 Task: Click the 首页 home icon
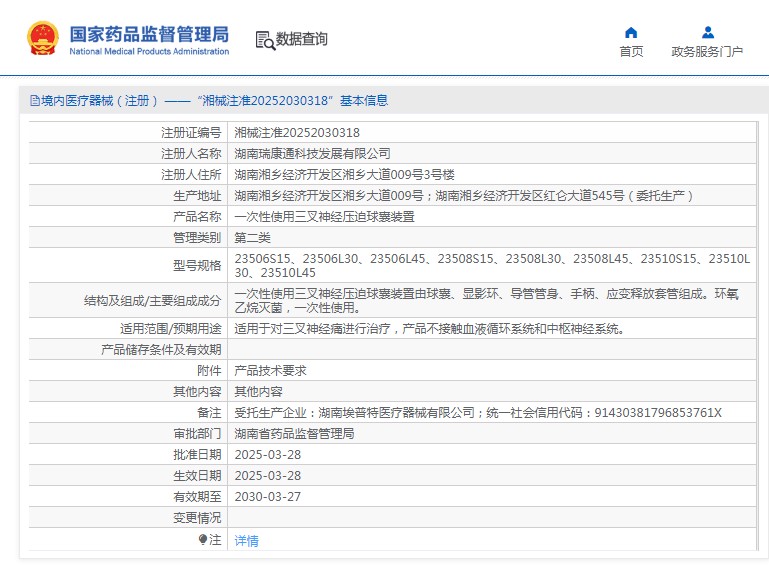click(x=631, y=33)
